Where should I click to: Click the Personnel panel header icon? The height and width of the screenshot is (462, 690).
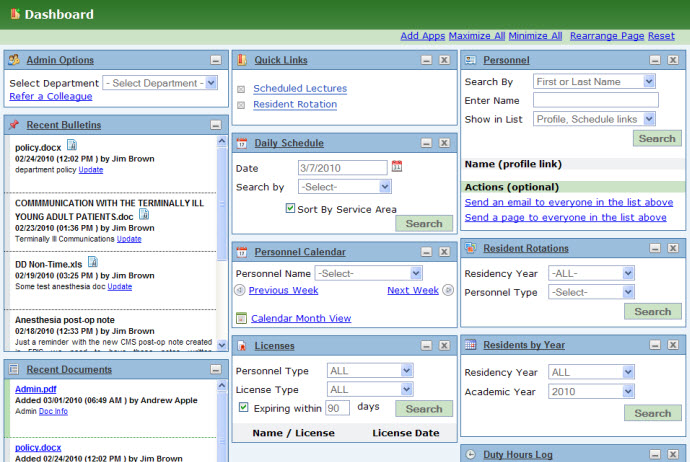click(470, 60)
